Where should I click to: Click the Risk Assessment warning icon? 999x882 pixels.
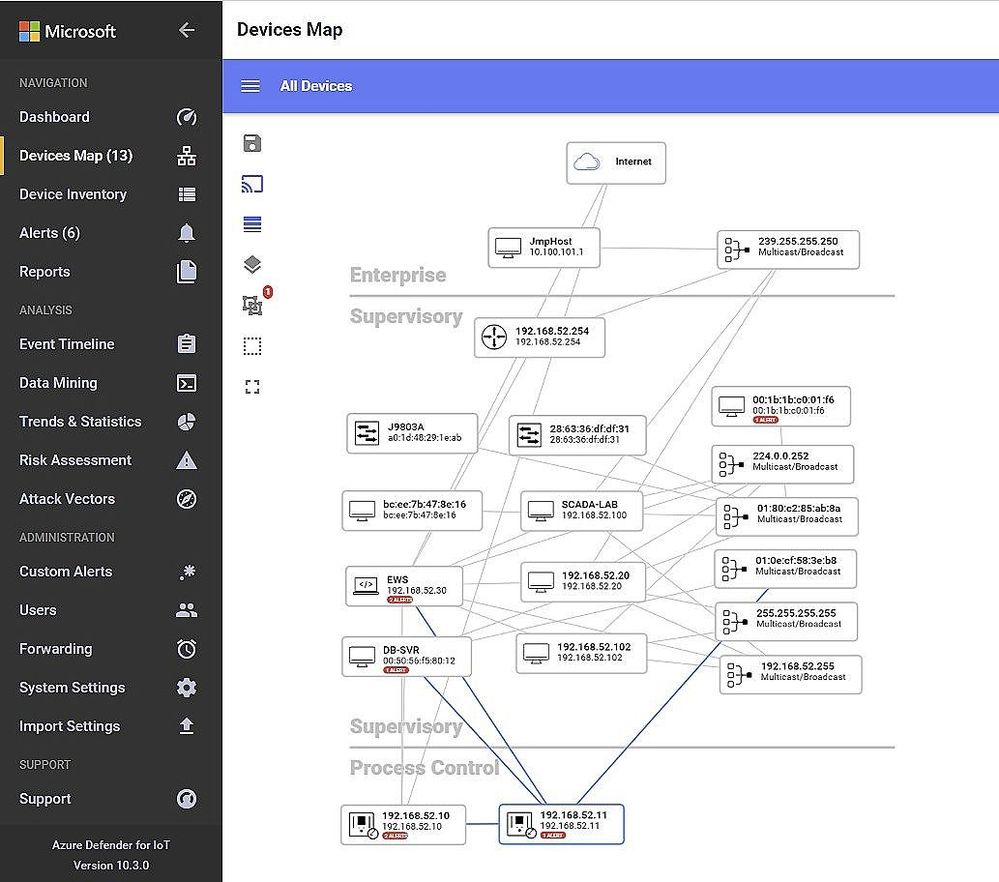(x=187, y=460)
